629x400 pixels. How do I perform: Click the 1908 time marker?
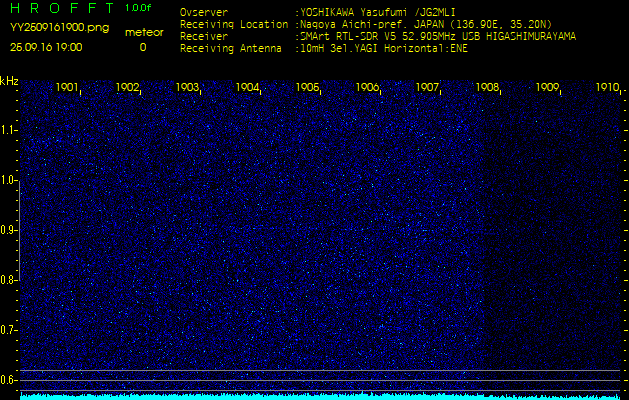pyautogui.click(x=488, y=88)
